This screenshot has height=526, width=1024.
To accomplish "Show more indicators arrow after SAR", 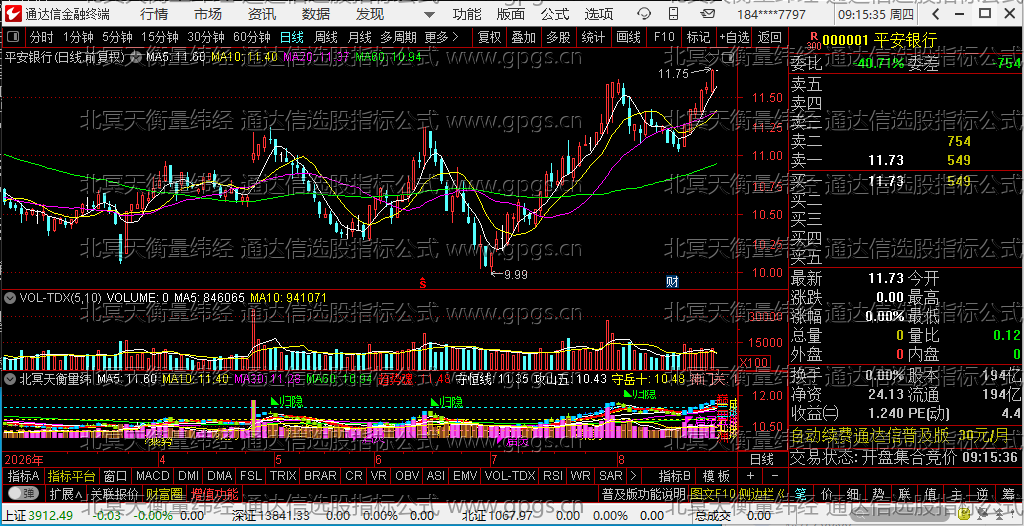I will tap(633, 476).
